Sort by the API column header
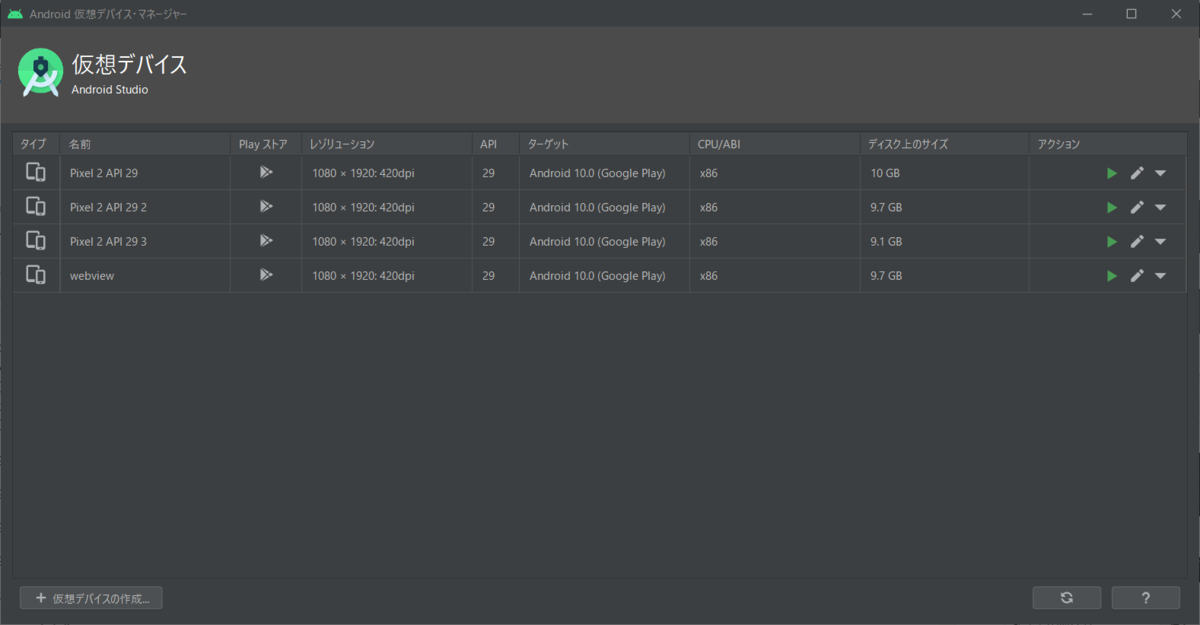Image resolution: width=1200 pixels, height=625 pixels. pos(496,144)
